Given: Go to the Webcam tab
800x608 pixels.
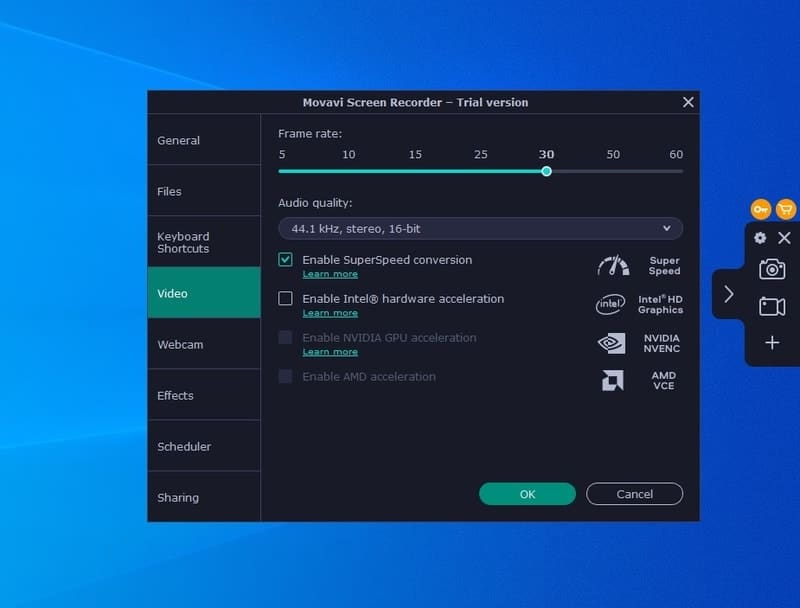Looking at the screenshot, I should click(x=204, y=344).
